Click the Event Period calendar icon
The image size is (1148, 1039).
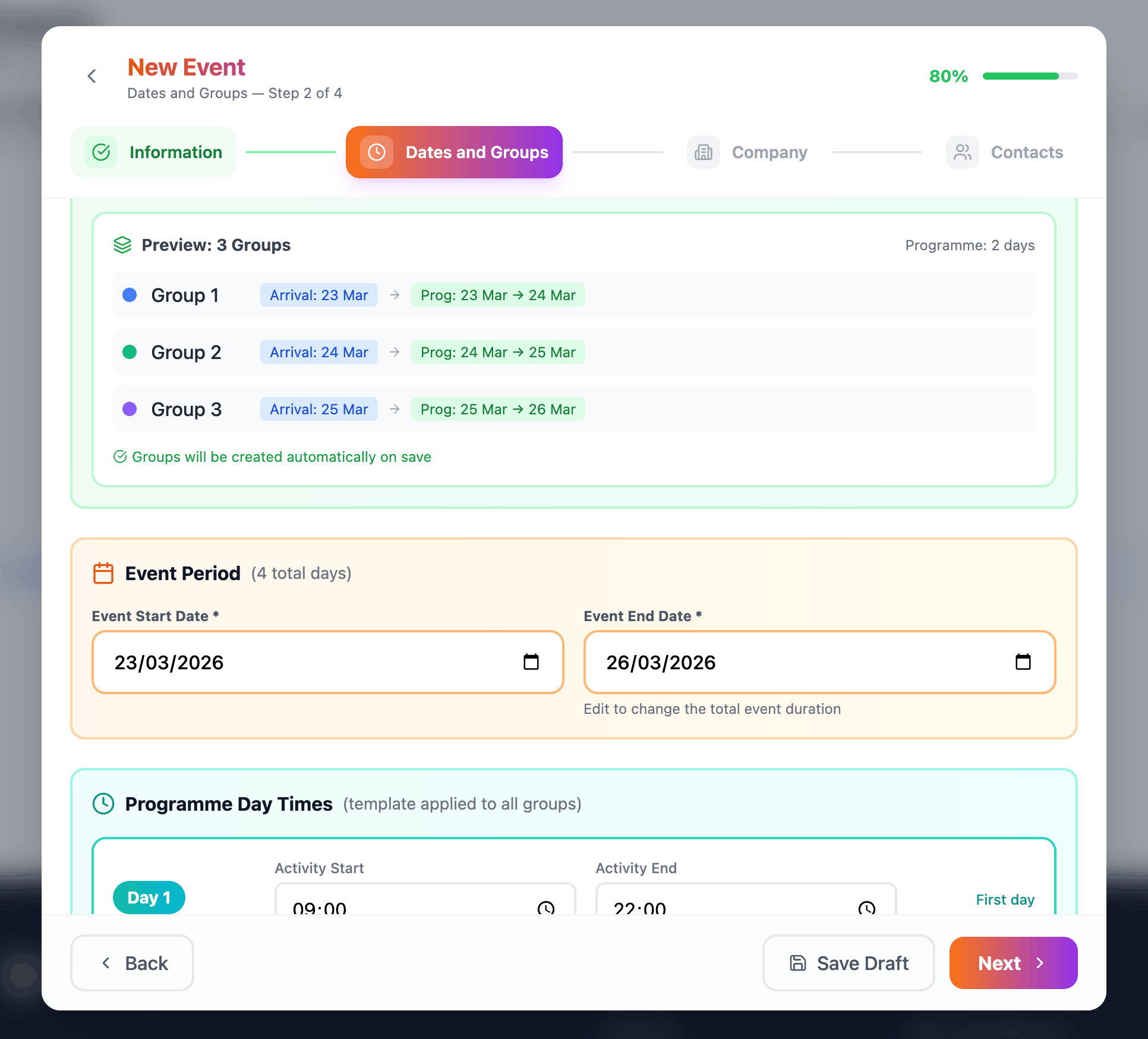pyautogui.click(x=103, y=574)
